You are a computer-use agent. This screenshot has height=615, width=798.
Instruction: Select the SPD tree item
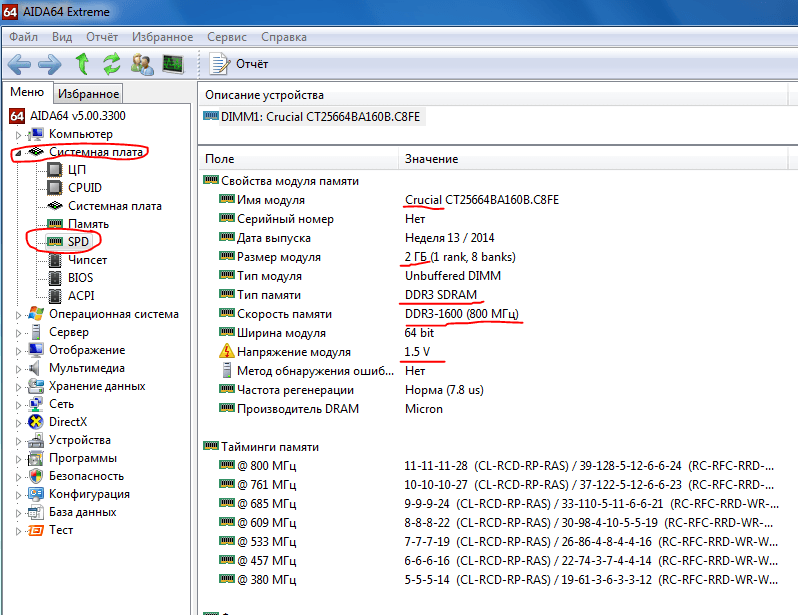(78, 242)
